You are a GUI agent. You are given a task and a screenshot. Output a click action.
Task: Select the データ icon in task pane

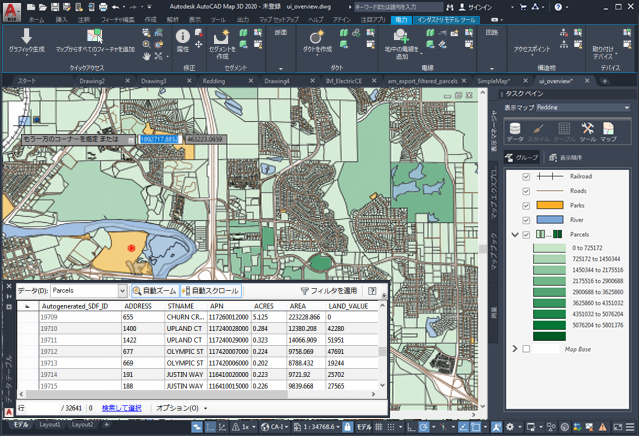tap(514, 131)
